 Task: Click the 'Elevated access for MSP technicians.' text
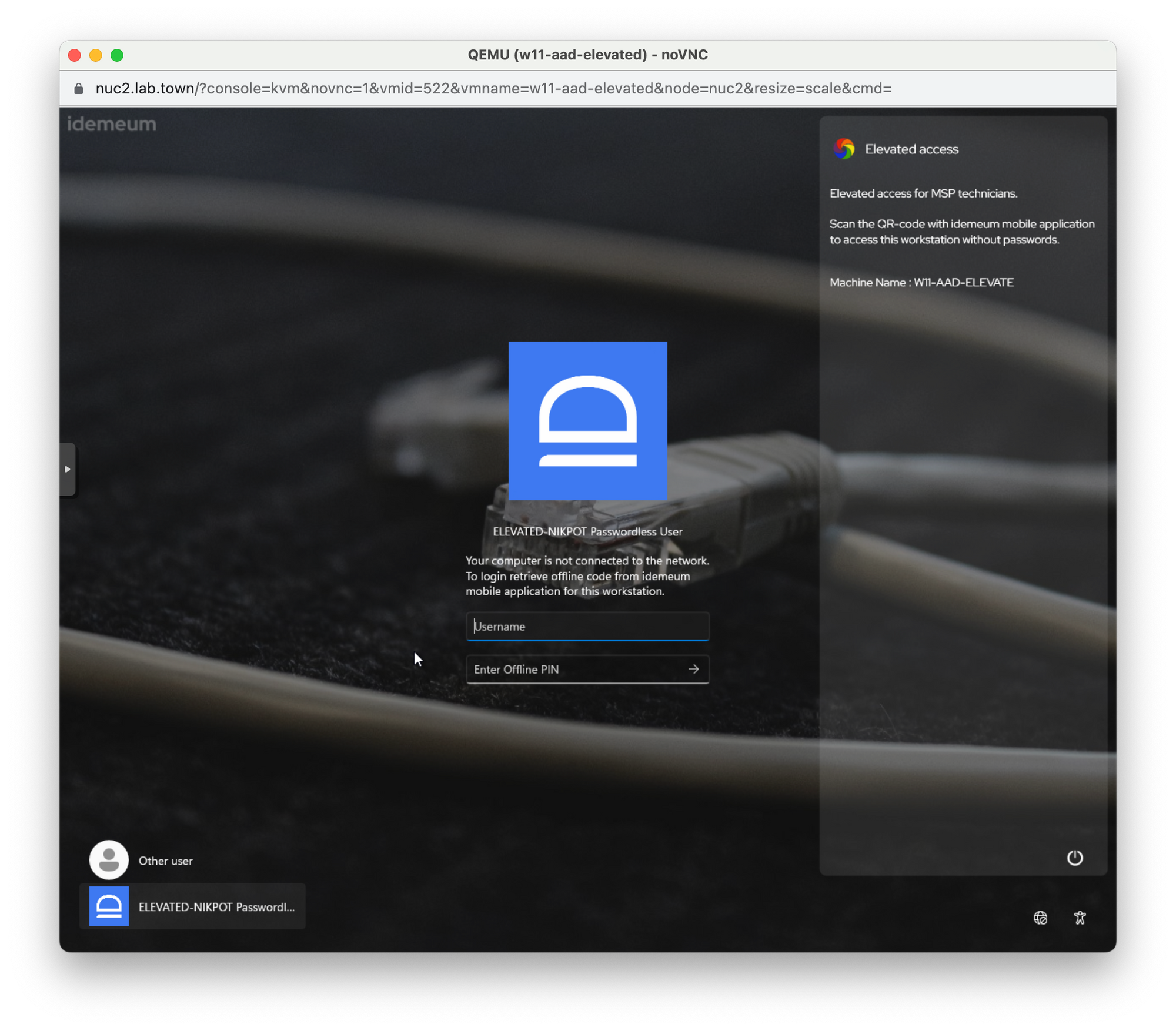tap(923, 193)
